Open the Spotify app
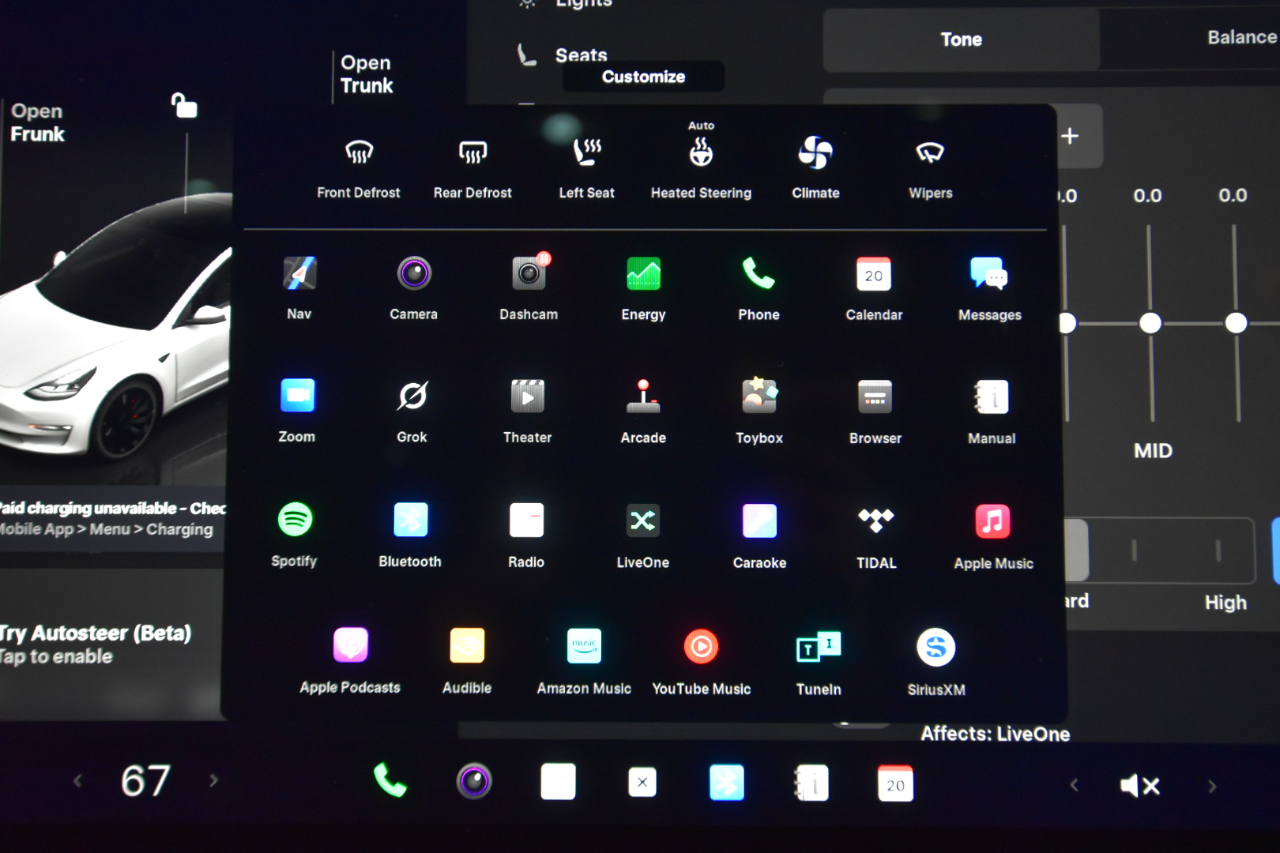This screenshot has width=1280, height=853. click(x=295, y=520)
